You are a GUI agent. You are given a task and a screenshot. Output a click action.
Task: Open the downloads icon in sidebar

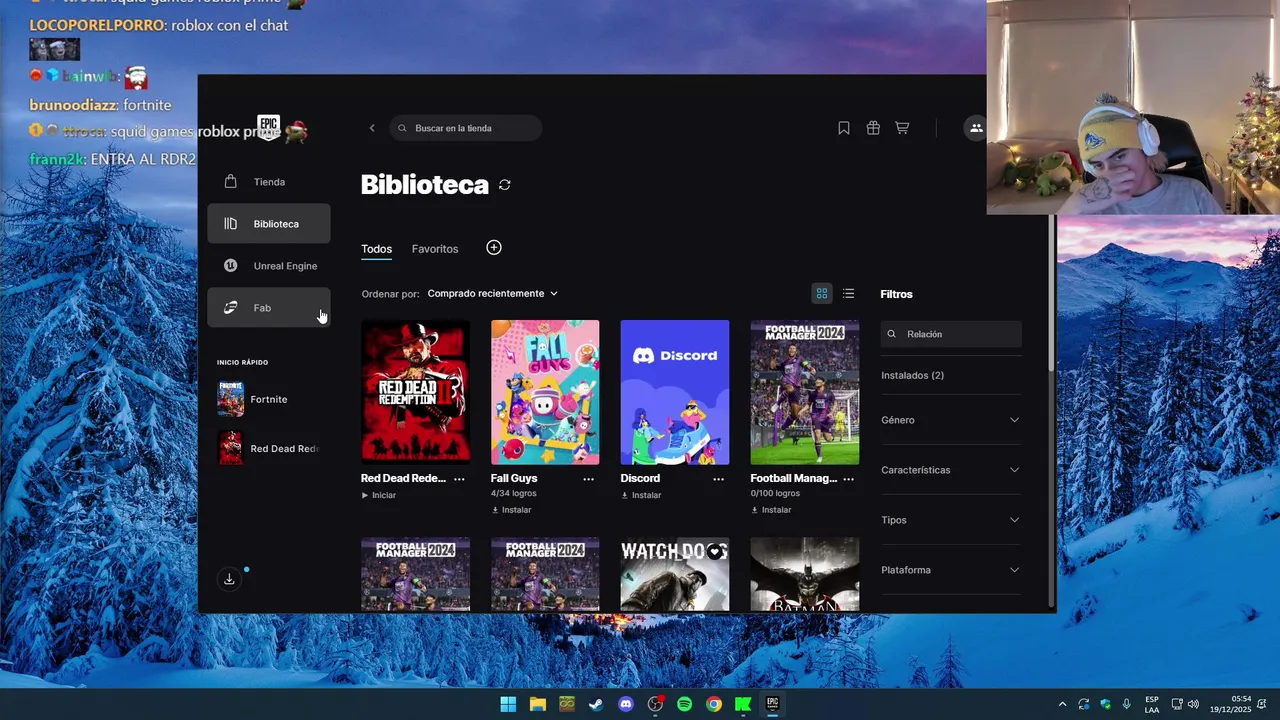[x=229, y=579]
